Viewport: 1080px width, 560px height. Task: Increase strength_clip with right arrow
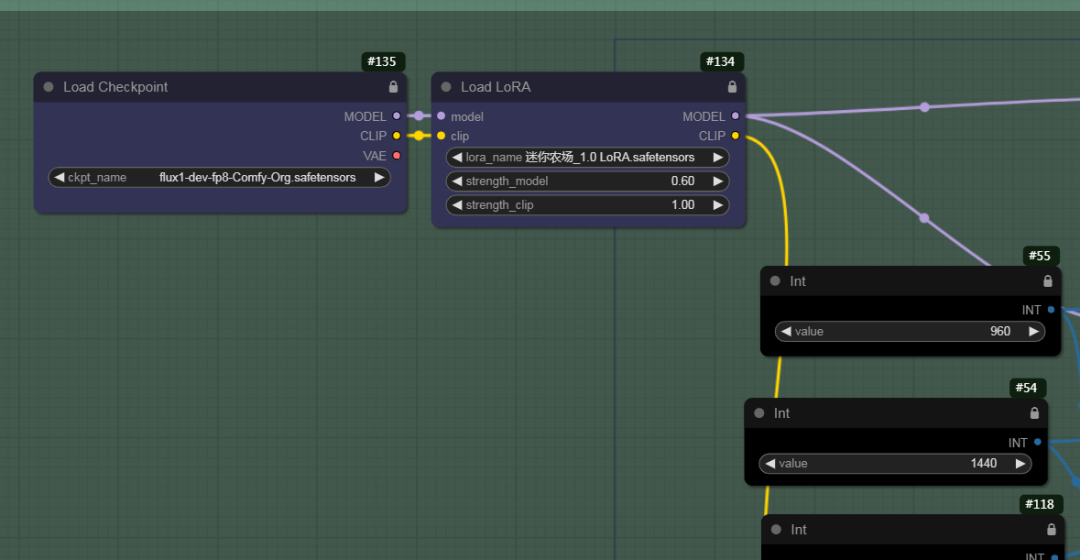[x=718, y=205]
